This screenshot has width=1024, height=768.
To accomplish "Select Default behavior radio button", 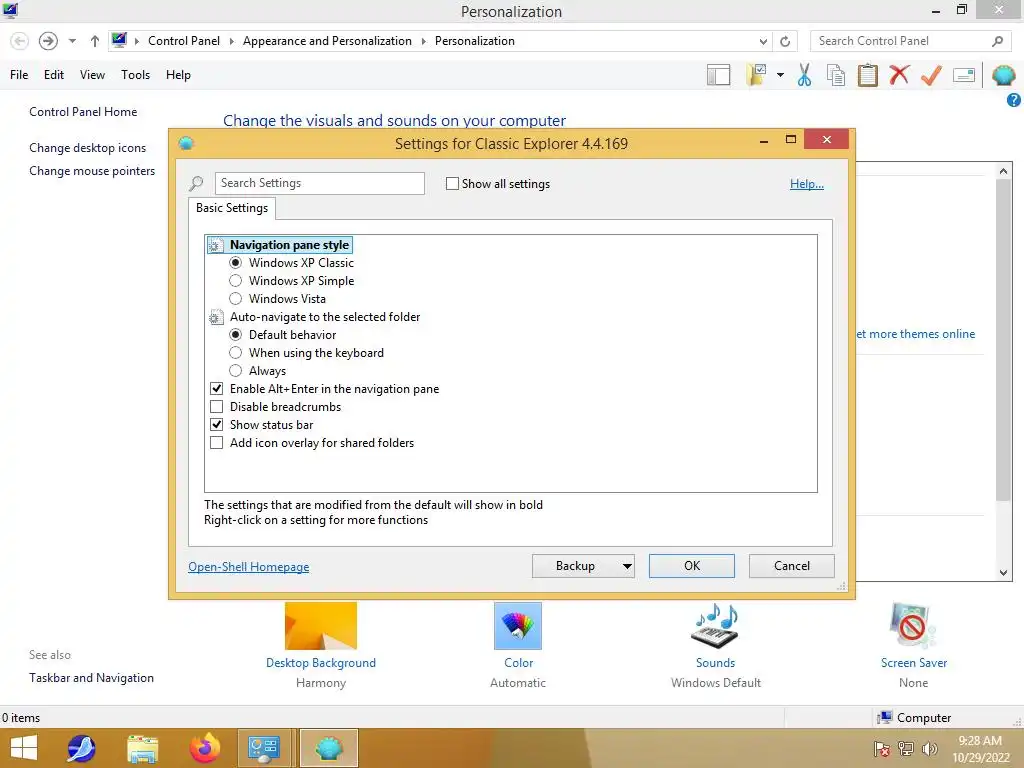I will coord(236,334).
